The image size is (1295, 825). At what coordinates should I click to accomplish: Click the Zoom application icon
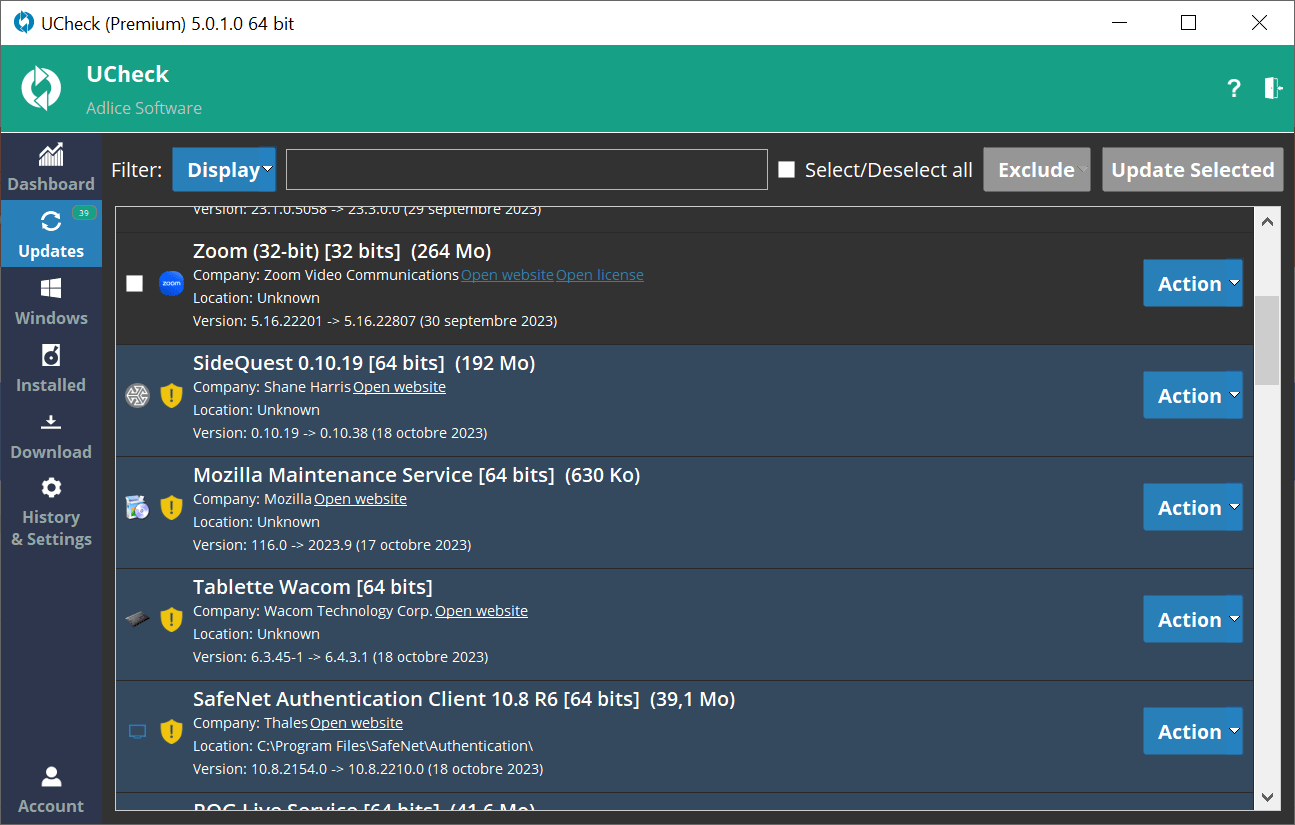(171, 283)
